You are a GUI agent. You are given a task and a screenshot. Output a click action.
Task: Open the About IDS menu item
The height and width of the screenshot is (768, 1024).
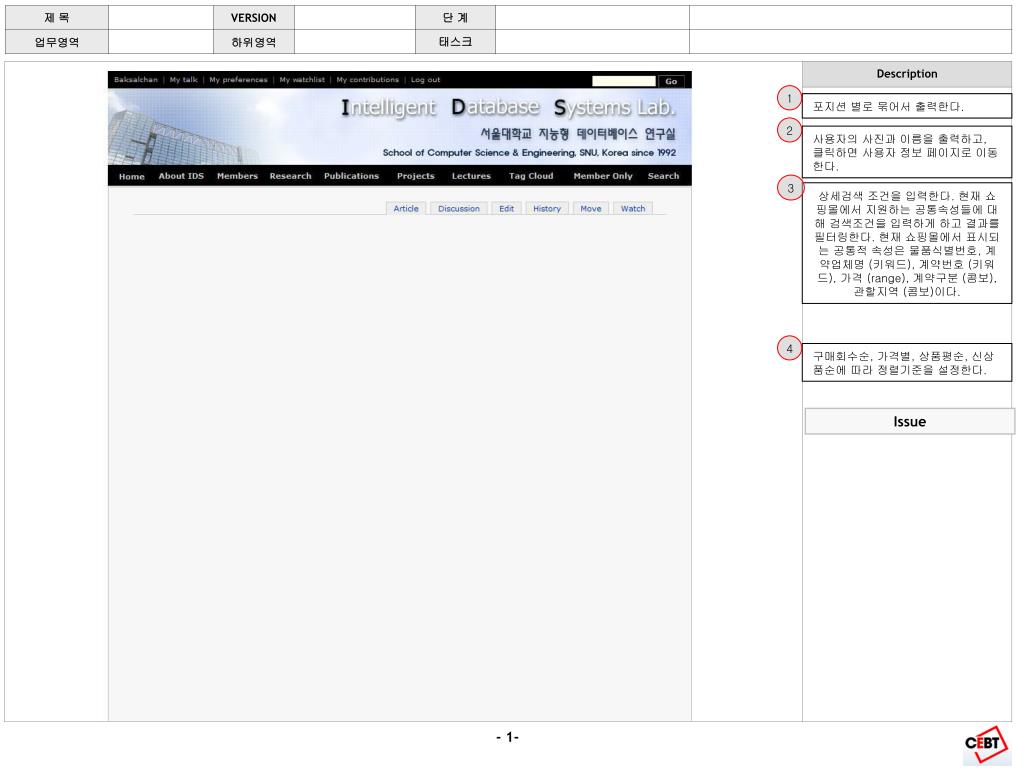[182, 176]
